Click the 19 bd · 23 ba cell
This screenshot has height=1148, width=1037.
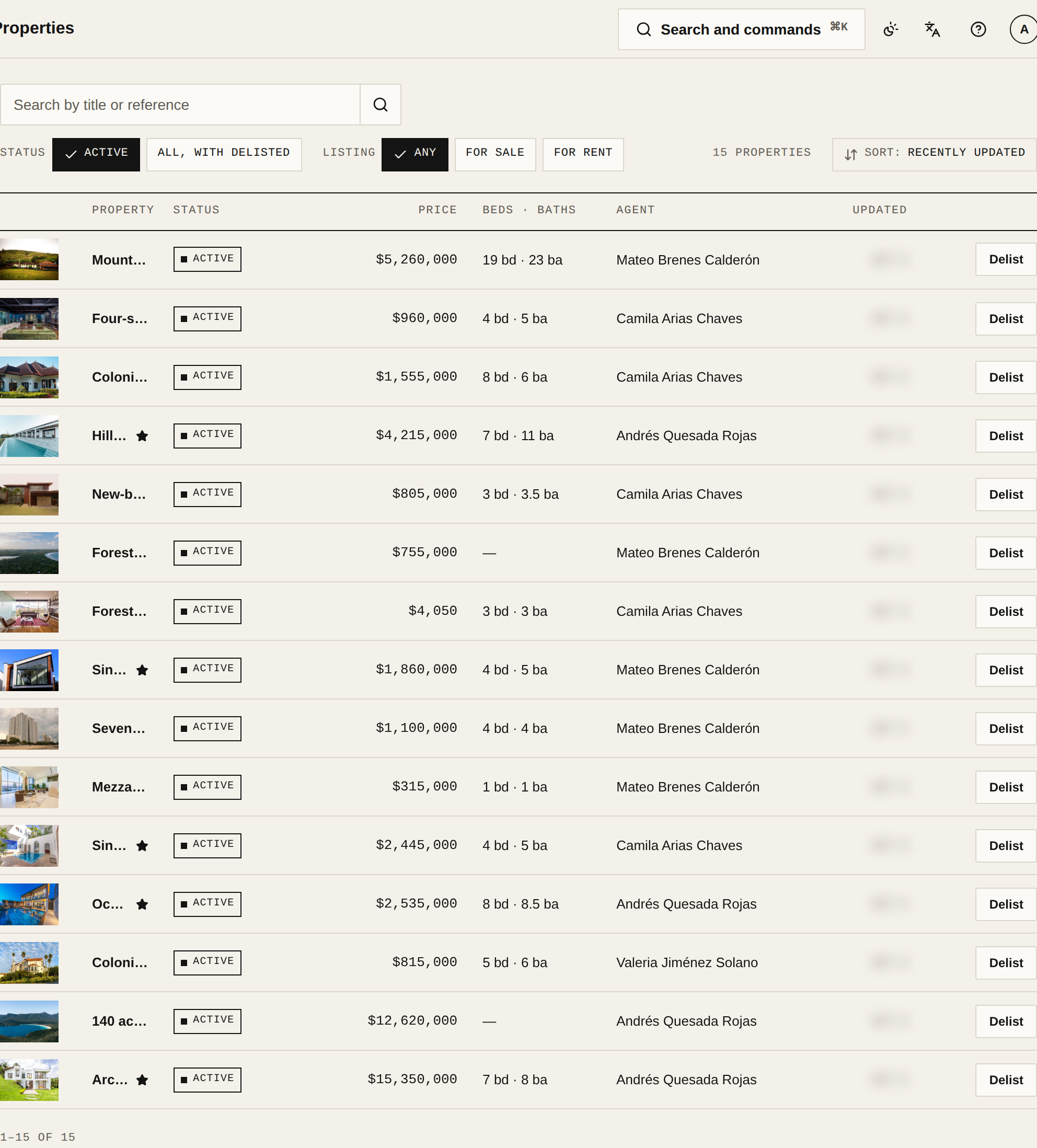pos(522,260)
